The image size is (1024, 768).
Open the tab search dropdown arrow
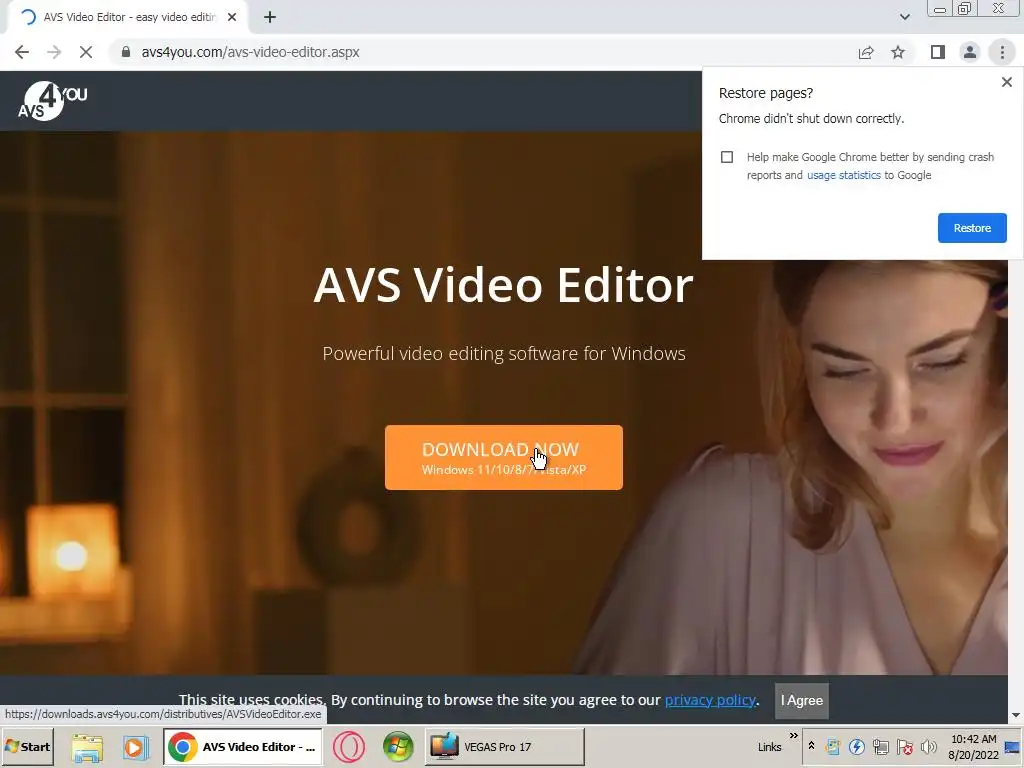(x=904, y=17)
